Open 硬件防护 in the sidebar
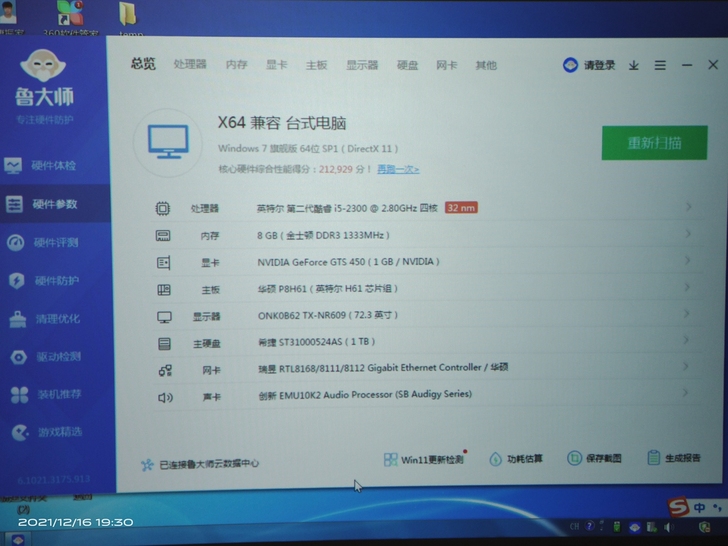This screenshot has width=728, height=546. click(44, 280)
